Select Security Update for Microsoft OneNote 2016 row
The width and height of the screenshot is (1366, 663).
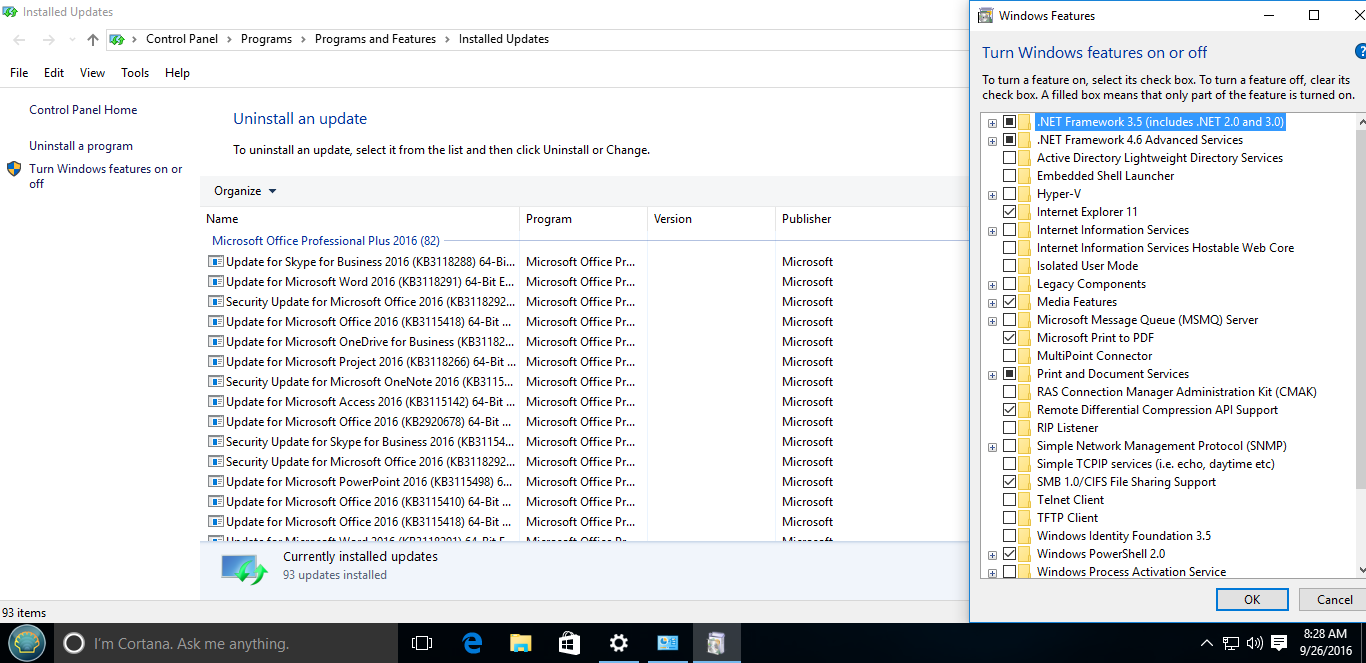(x=584, y=382)
